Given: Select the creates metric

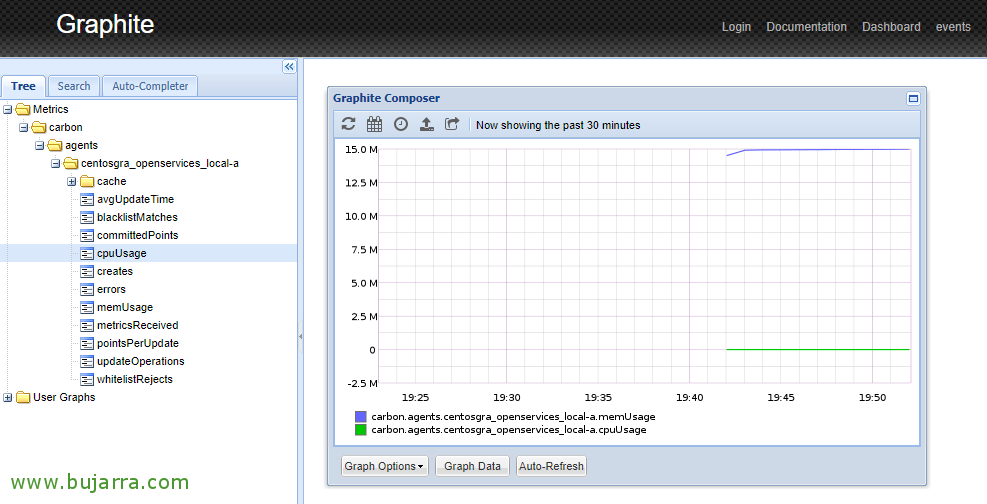Looking at the screenshot, I should [x=115, y=271].
